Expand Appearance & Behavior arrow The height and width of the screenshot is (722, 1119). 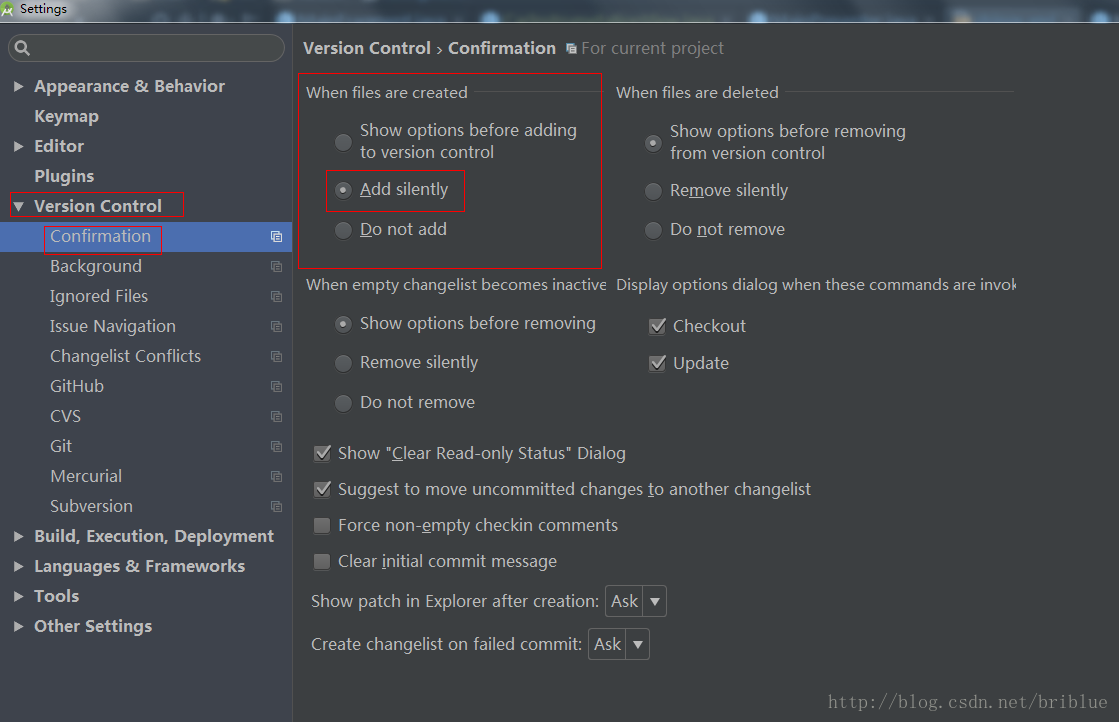pyautogui.click(x=19, y=86)
